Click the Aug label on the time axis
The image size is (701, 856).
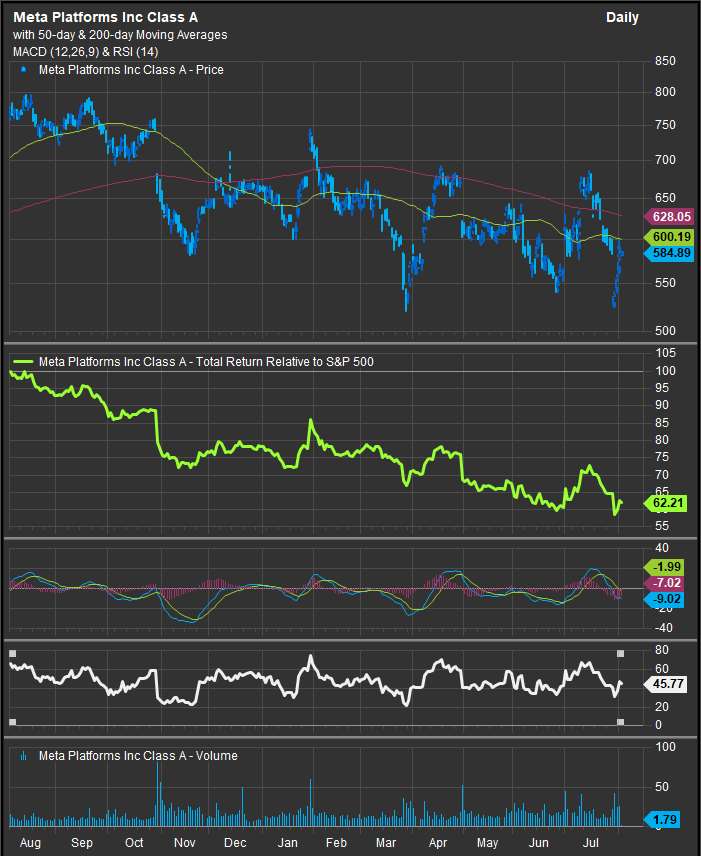click(x=30, y=842)
